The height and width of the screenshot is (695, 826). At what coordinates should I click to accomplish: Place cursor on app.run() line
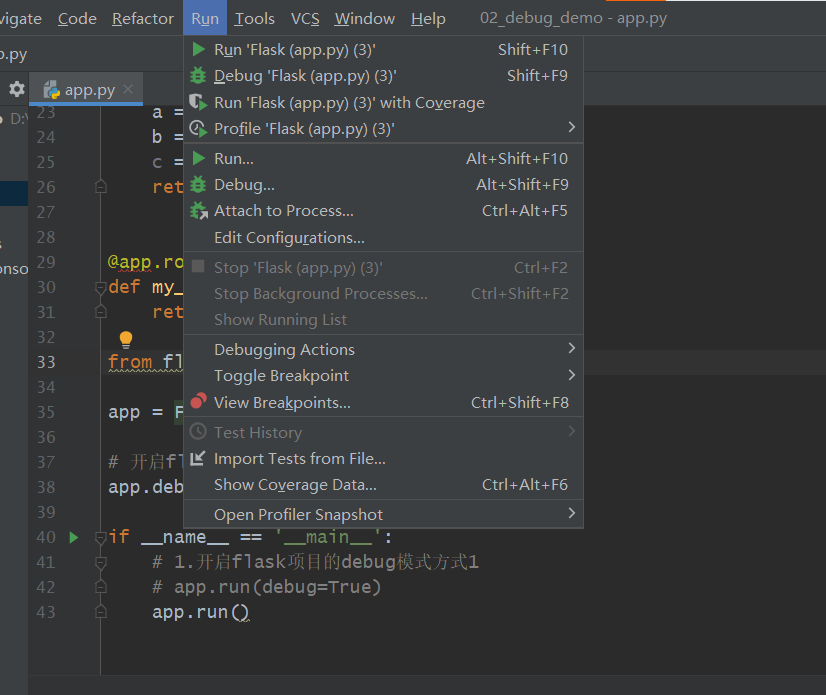[200, 612]
